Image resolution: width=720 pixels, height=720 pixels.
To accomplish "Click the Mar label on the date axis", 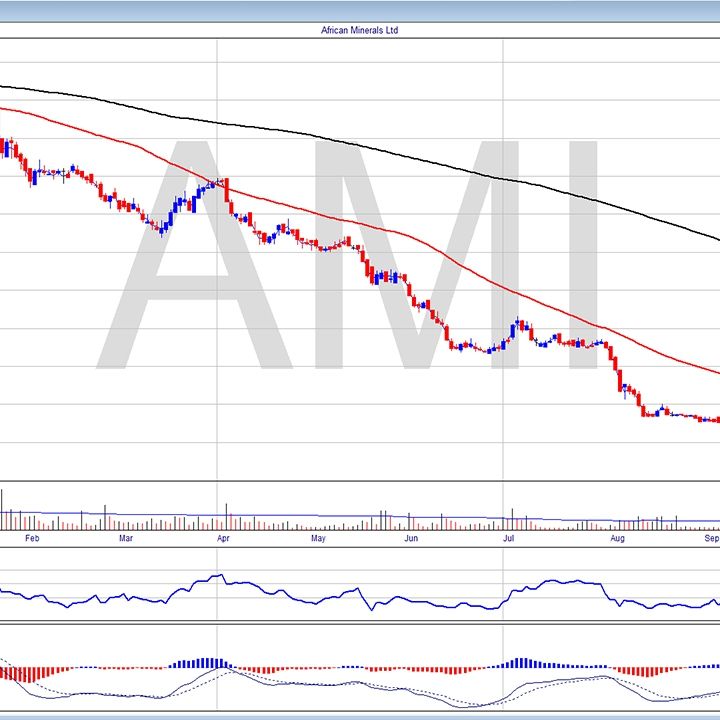I will 126,539.
